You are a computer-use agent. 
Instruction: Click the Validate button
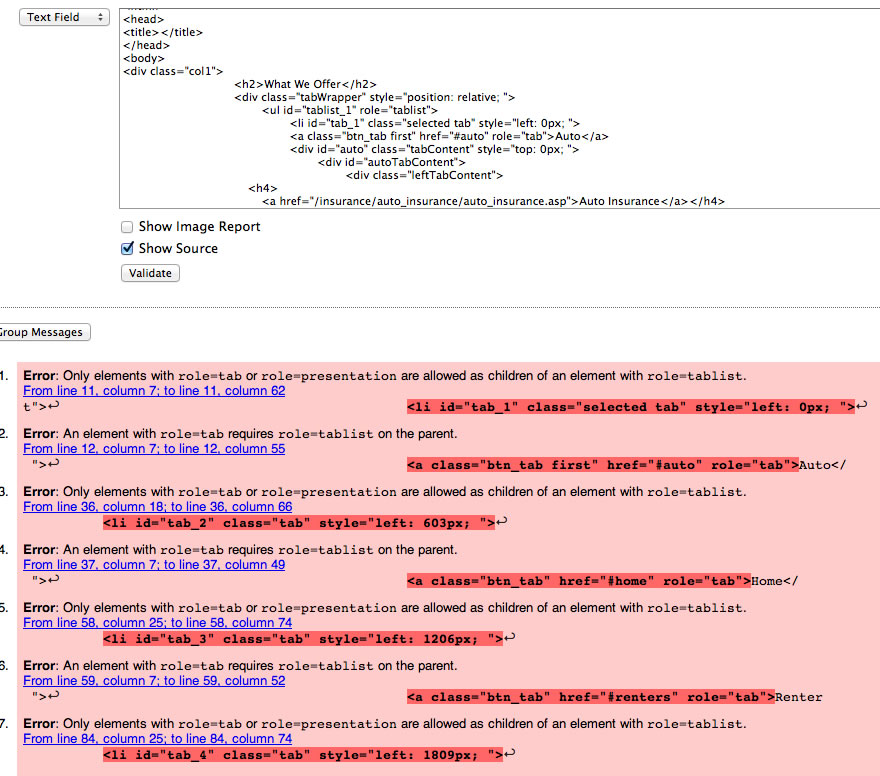149,272
